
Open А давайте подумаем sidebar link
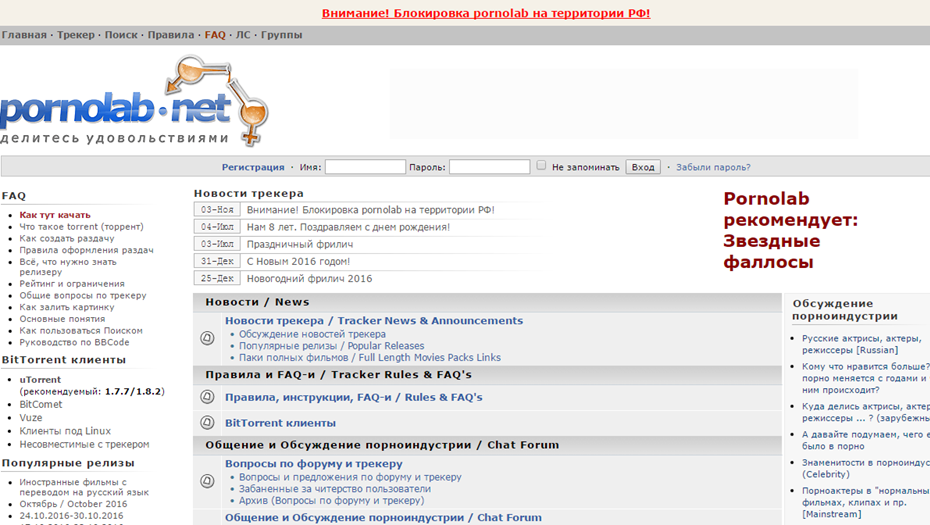coord(866,440)
